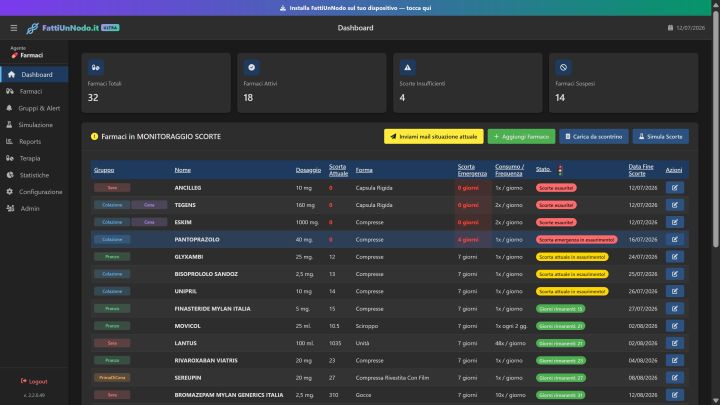Click the Carica da scontrino button

(x=594, y=136)
